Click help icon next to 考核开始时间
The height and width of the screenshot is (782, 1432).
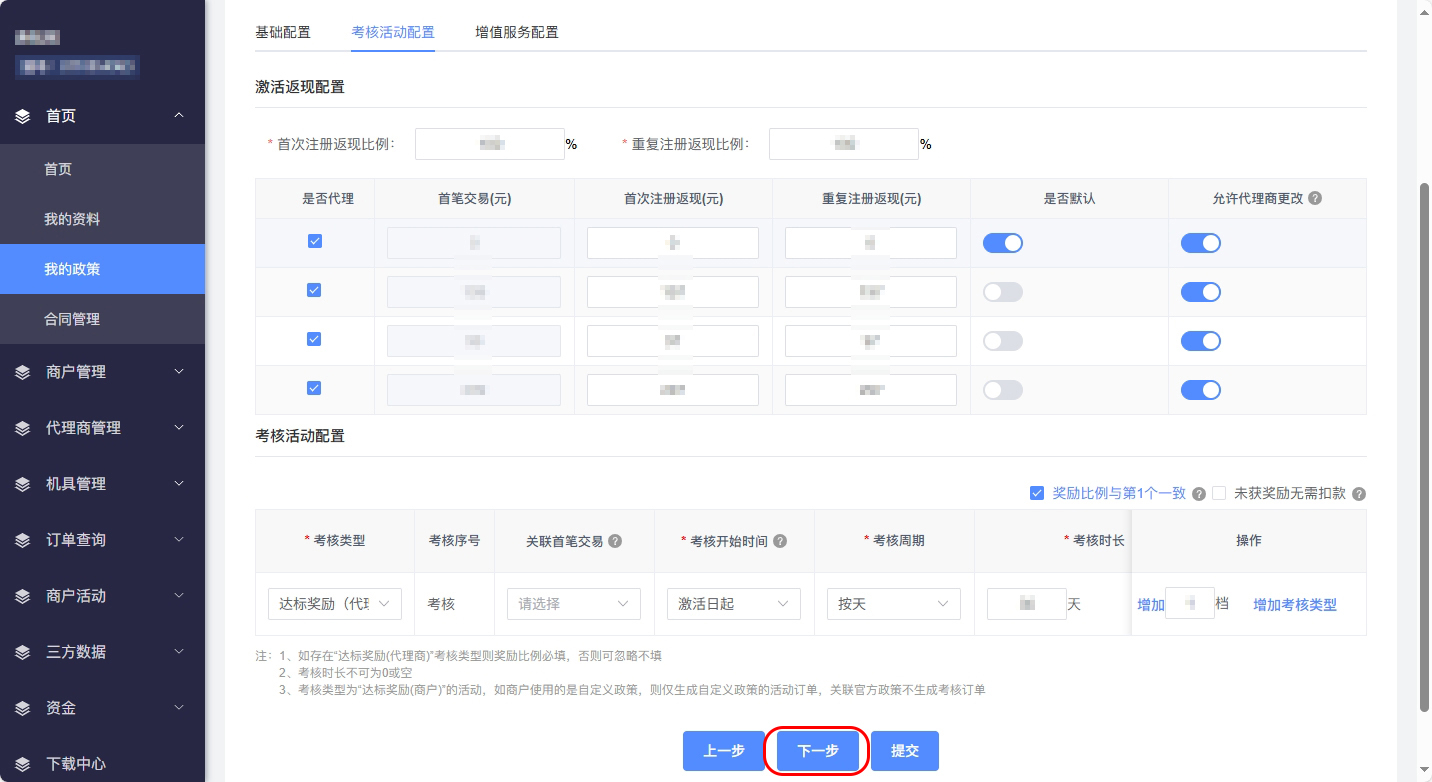780,541
